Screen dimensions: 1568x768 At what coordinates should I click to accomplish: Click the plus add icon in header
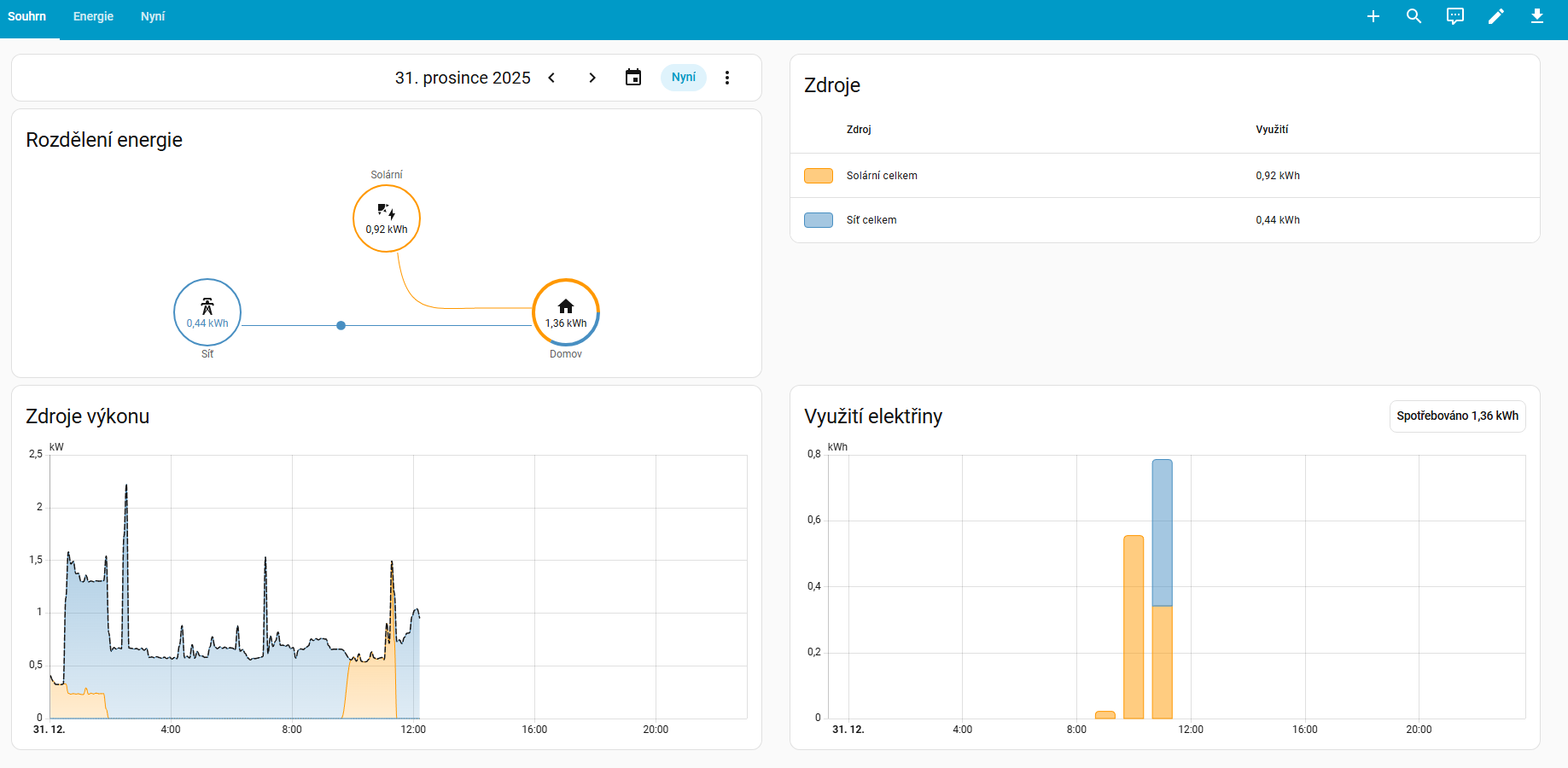click(x=1373, y=16)
